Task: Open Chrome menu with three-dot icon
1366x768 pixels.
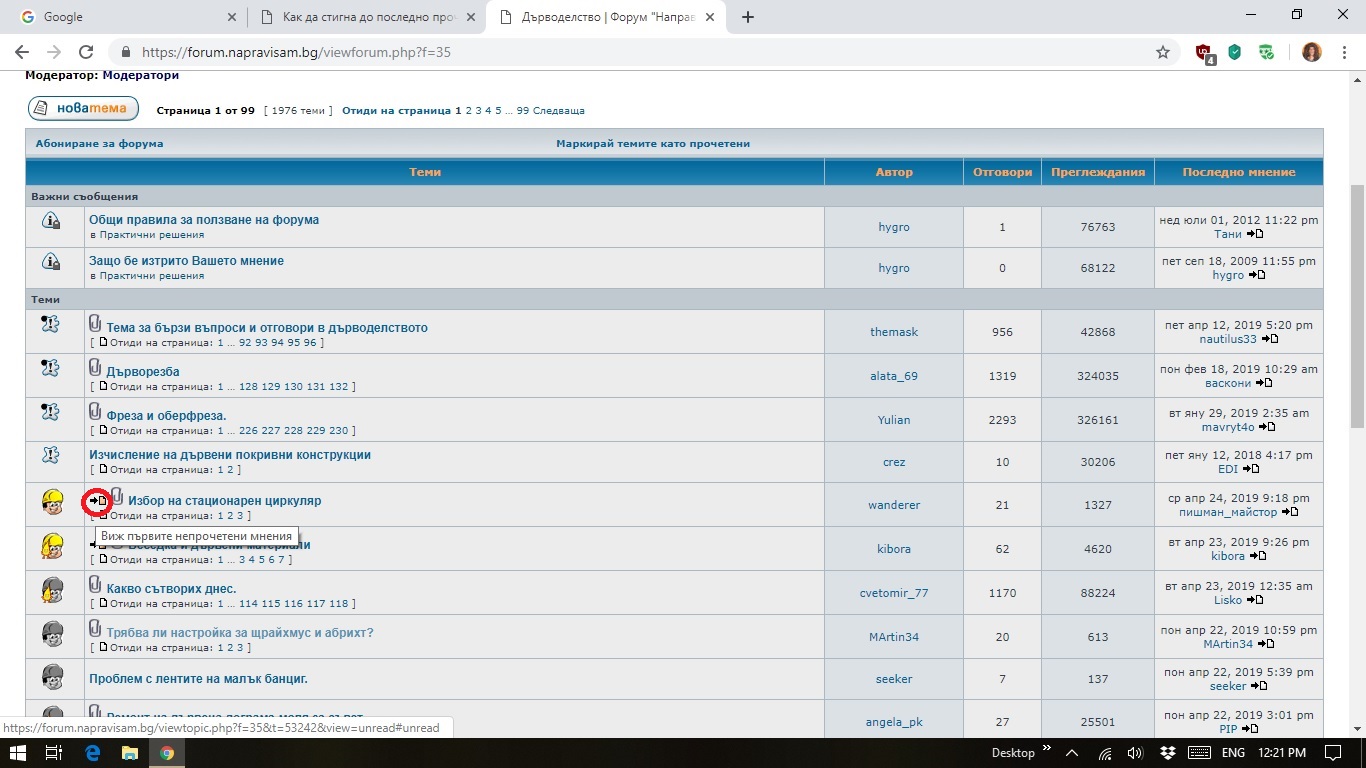Action: point(1343,52)
